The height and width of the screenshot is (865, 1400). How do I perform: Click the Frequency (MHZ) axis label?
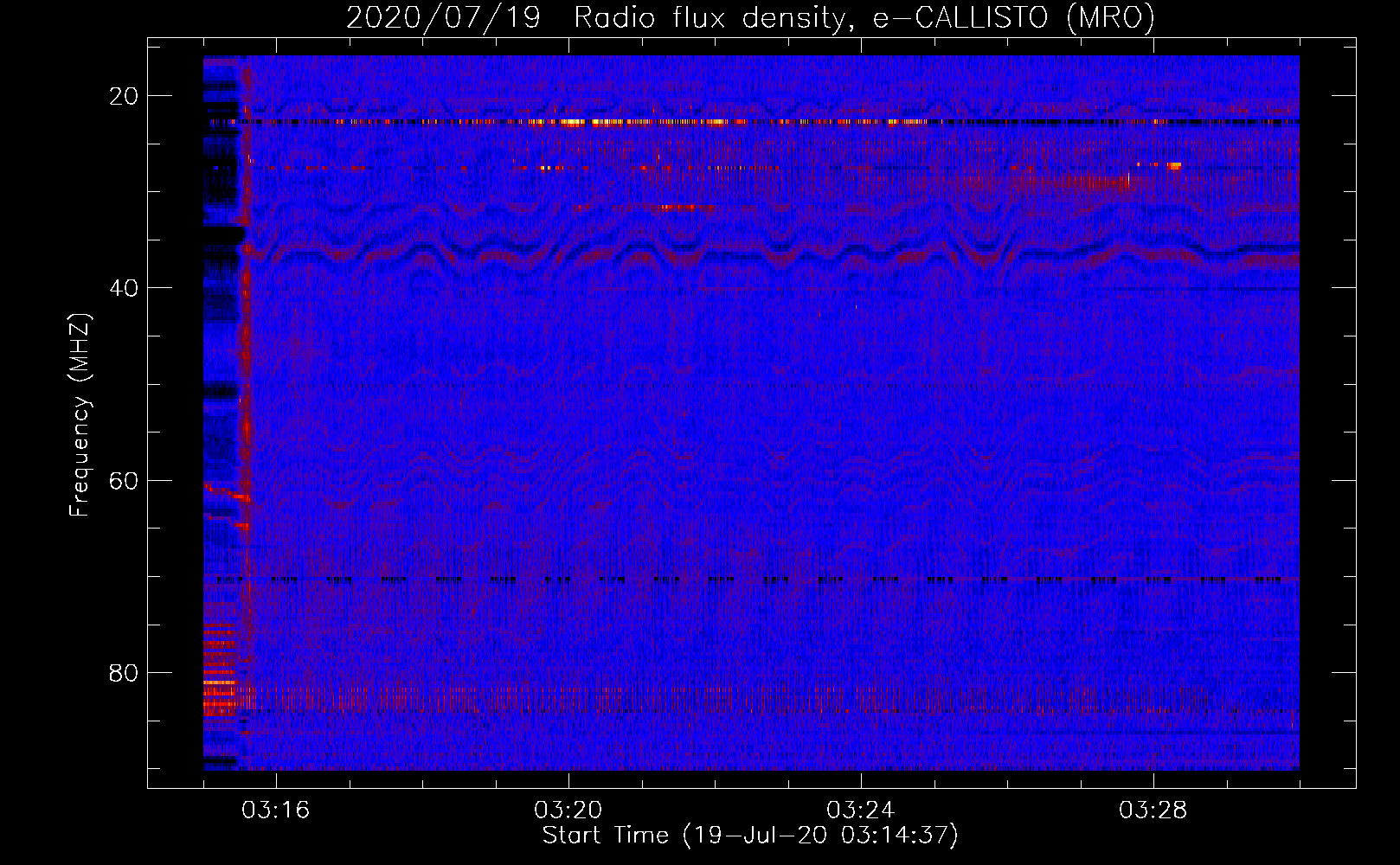point(80,415)
